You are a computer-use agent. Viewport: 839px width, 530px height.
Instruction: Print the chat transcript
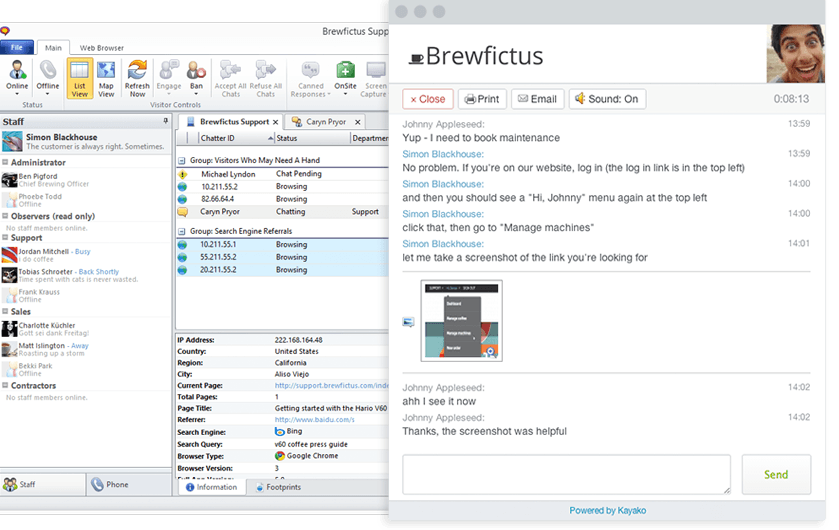pyautogui.click(x=482, y=99)
